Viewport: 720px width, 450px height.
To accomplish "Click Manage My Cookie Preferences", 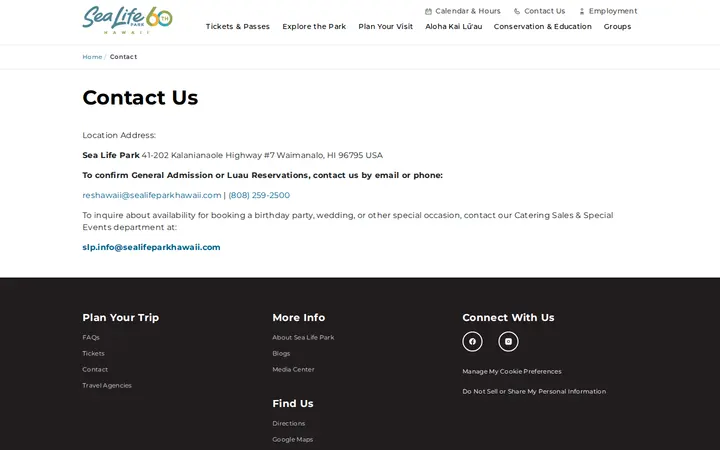I will click(x=512, y=371).
